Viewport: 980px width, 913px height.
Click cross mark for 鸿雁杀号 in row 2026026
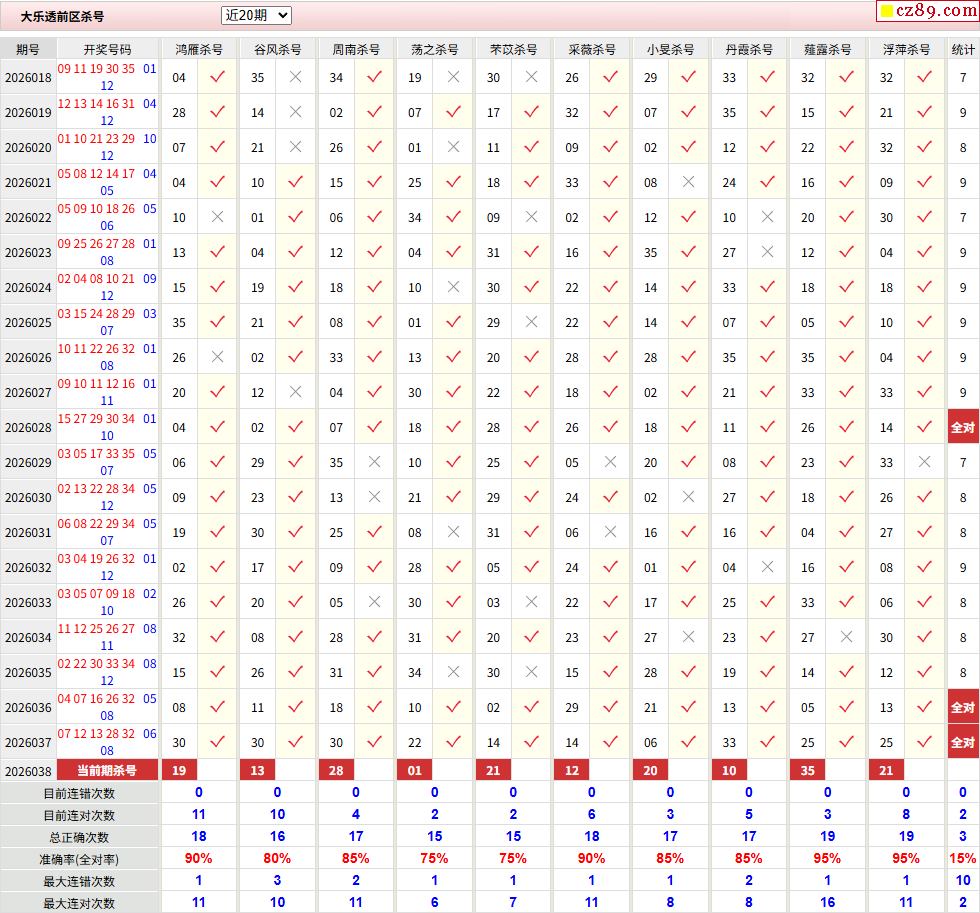[x=217, y=357]
